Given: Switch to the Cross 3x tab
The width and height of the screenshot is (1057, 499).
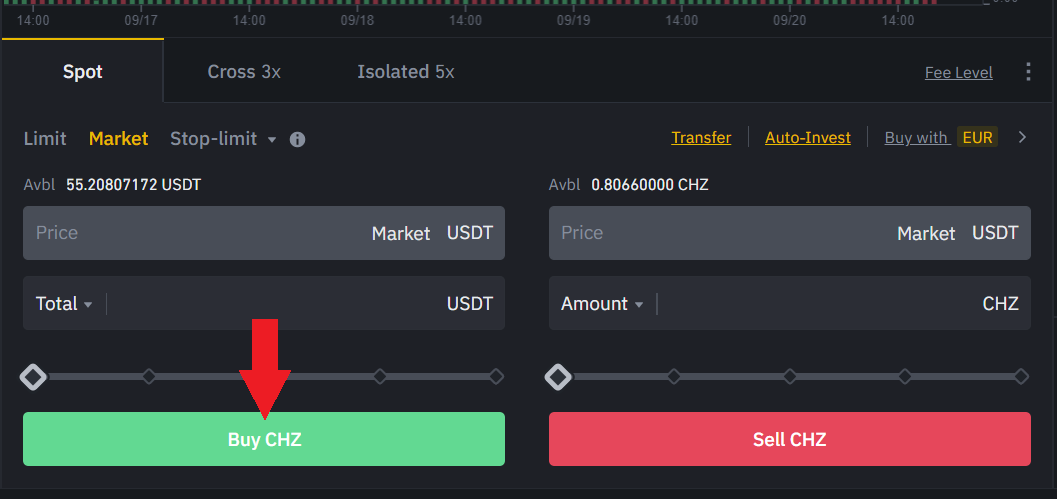Looking at the screenshot, I should (x=244, y=72).
